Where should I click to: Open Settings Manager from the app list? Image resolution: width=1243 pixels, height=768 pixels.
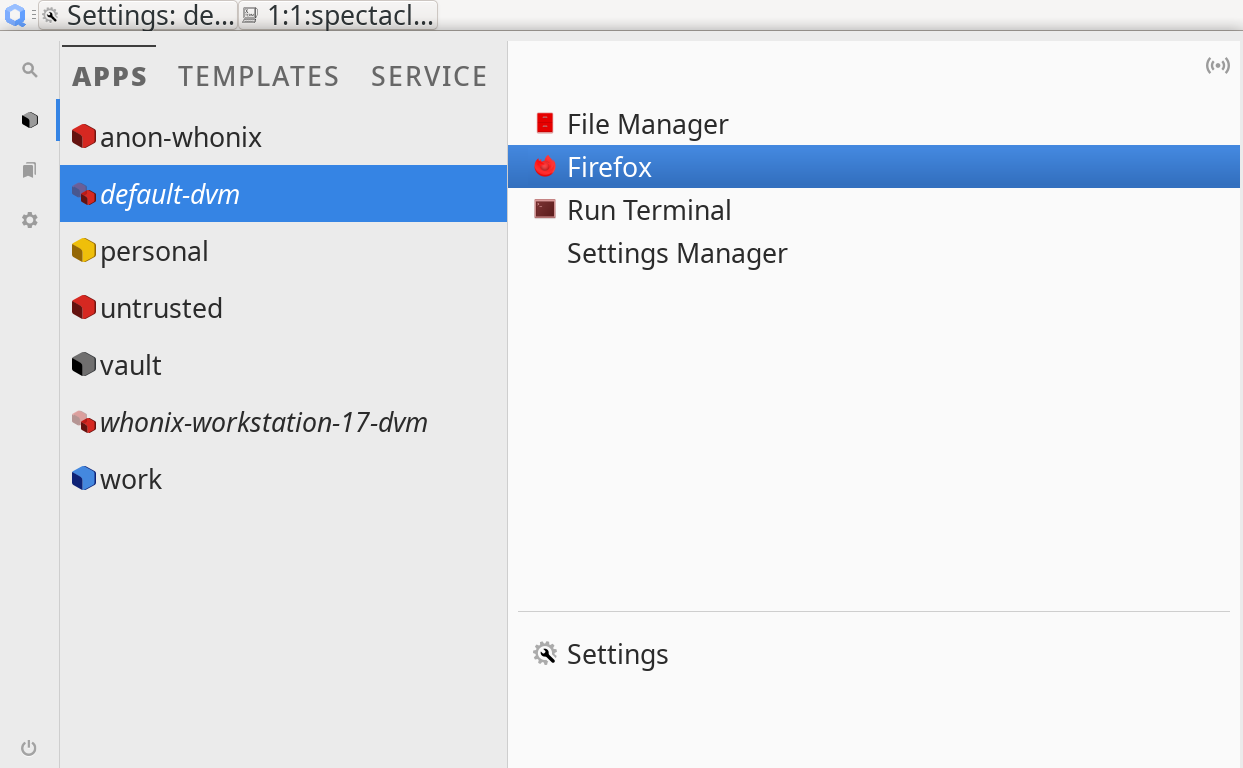tap(677, 253)
